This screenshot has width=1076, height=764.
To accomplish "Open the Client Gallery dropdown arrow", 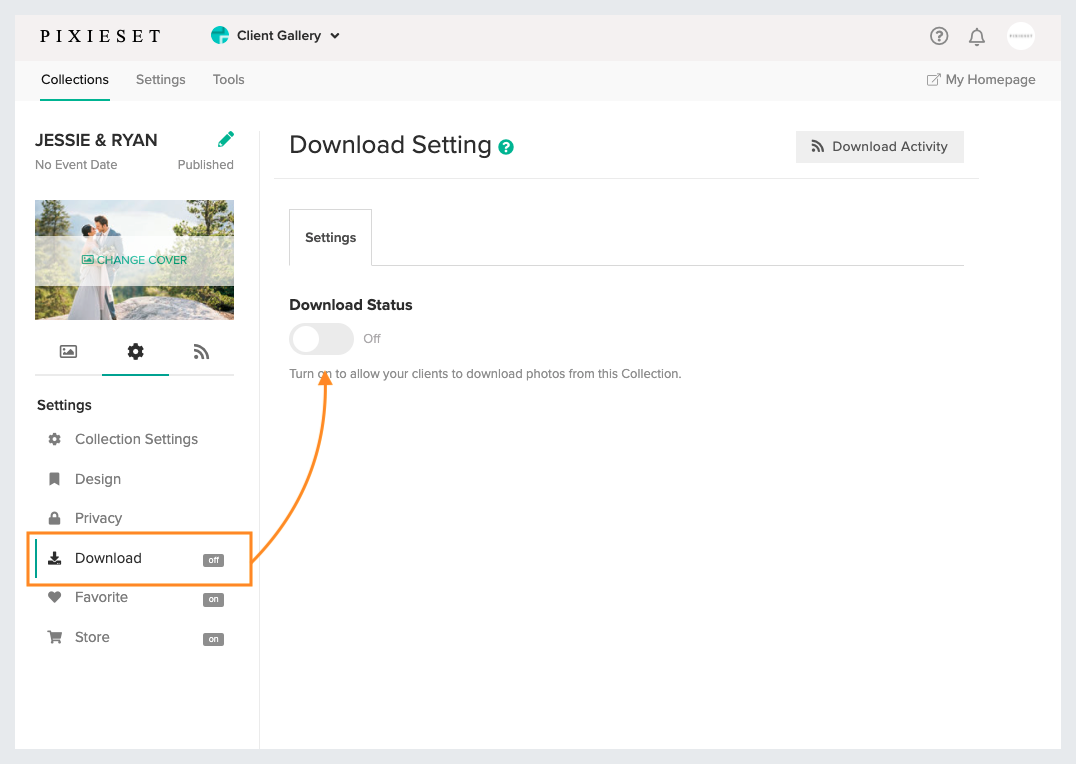I will (x=335, y=36).
